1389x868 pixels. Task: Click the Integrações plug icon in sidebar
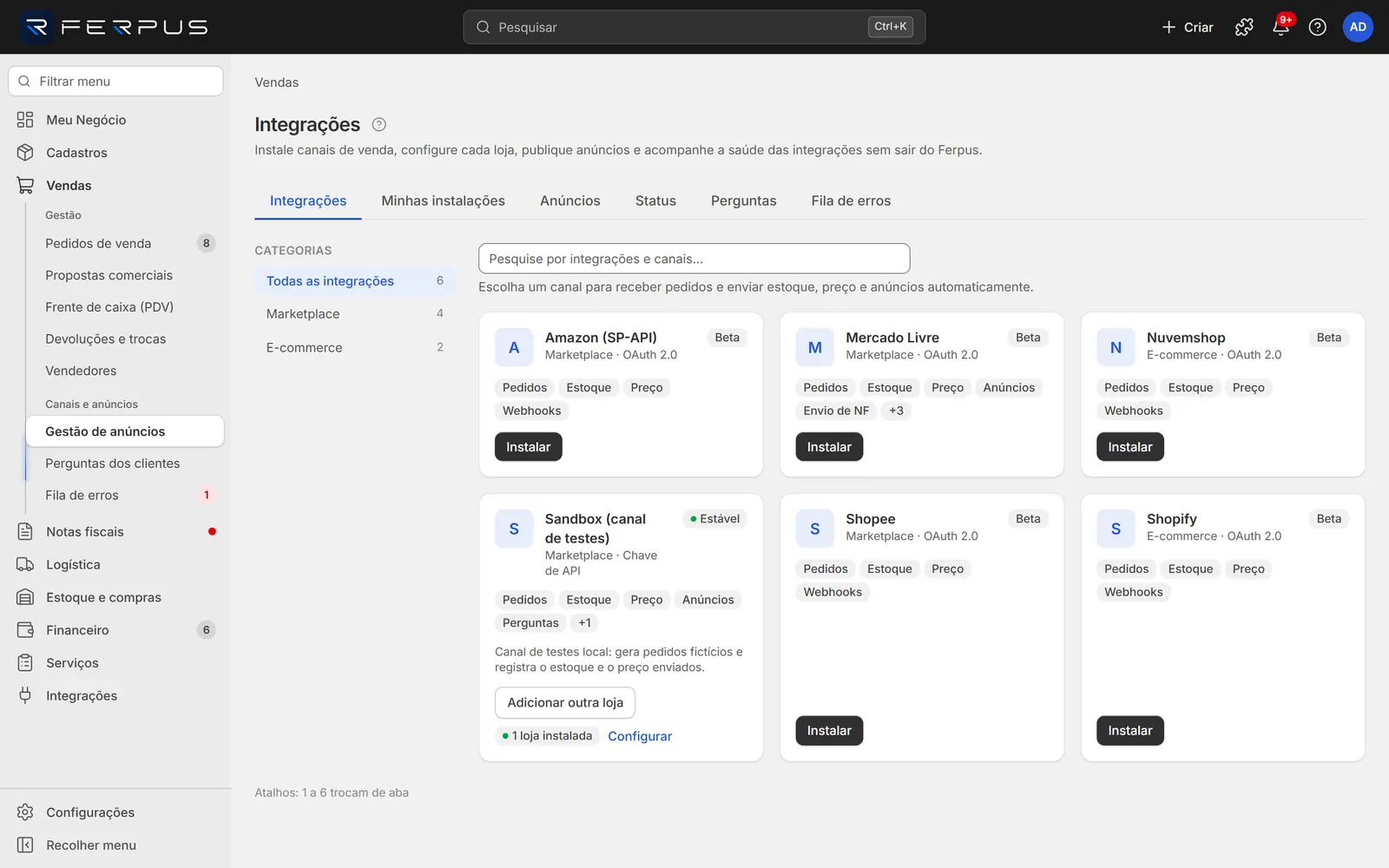tap(25, 695)
